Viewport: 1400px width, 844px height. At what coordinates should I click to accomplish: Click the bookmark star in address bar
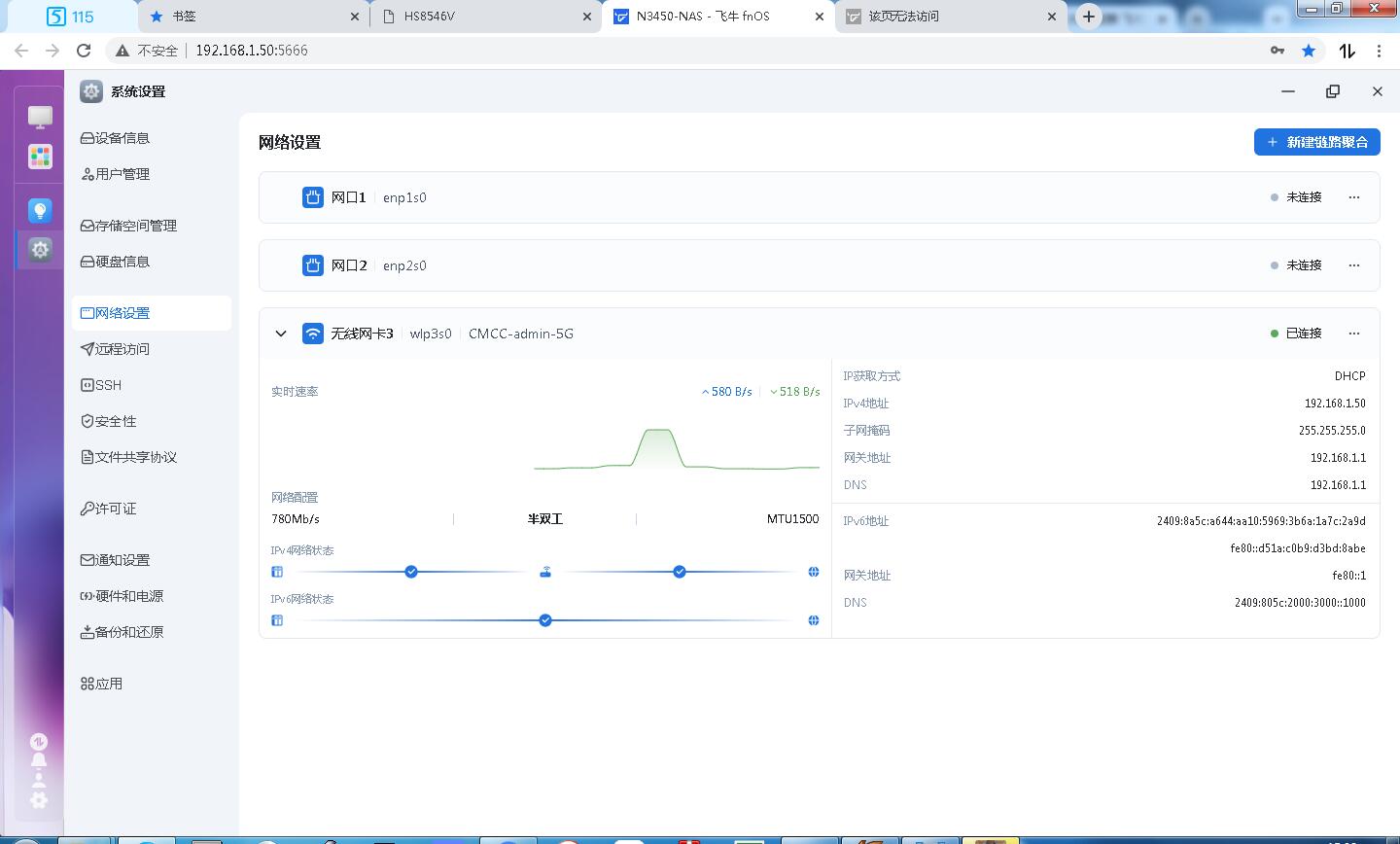[1309, 51]
